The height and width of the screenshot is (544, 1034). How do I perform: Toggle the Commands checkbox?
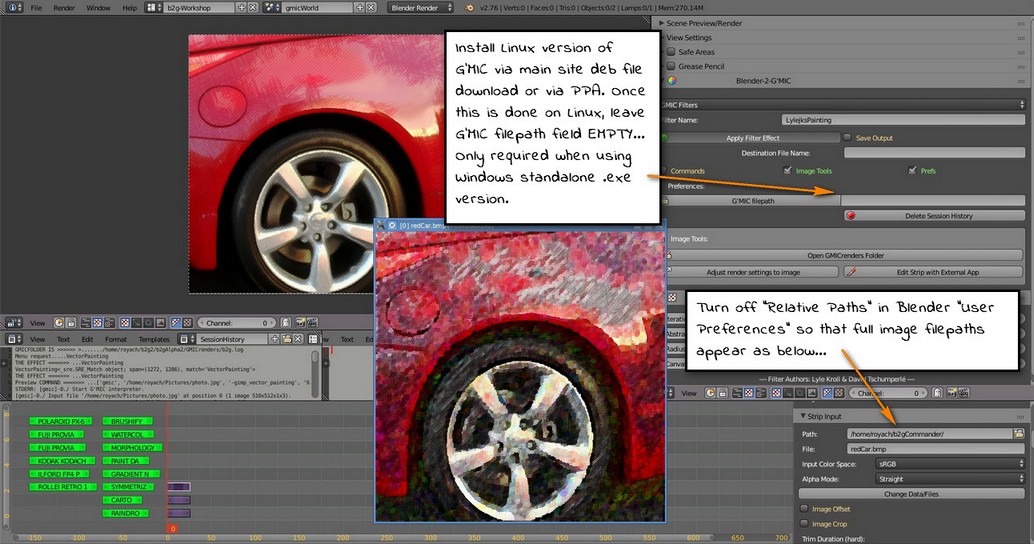(664, 170)
